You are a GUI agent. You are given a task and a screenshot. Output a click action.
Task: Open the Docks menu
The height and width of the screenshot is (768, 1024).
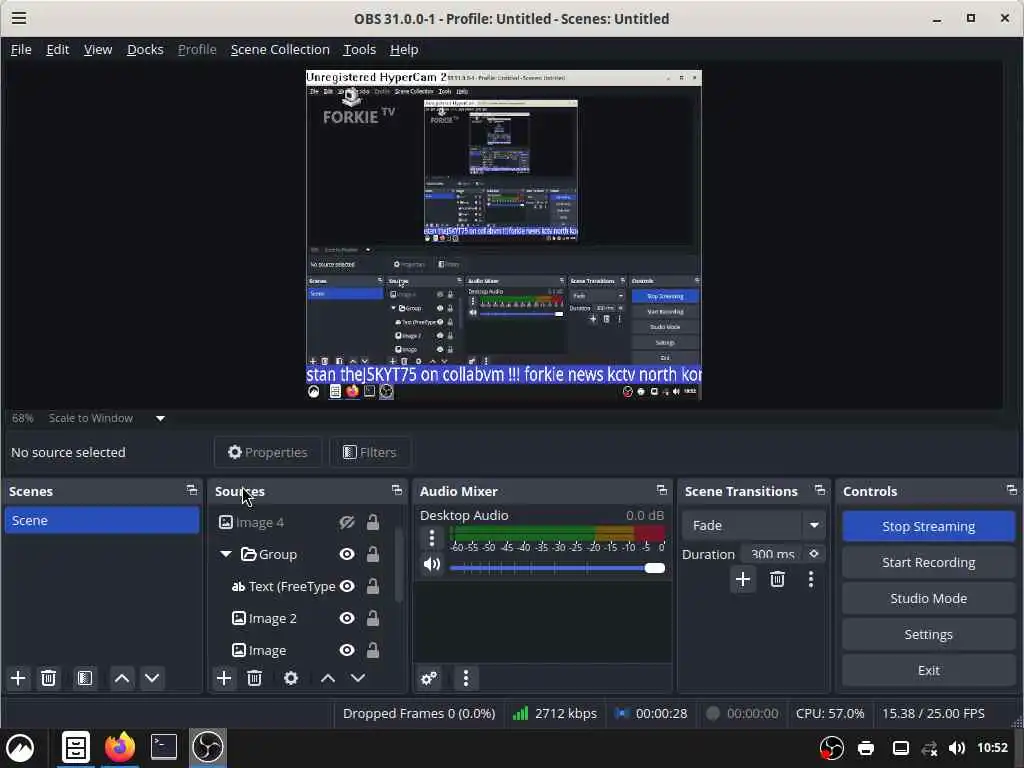[145, 50]
